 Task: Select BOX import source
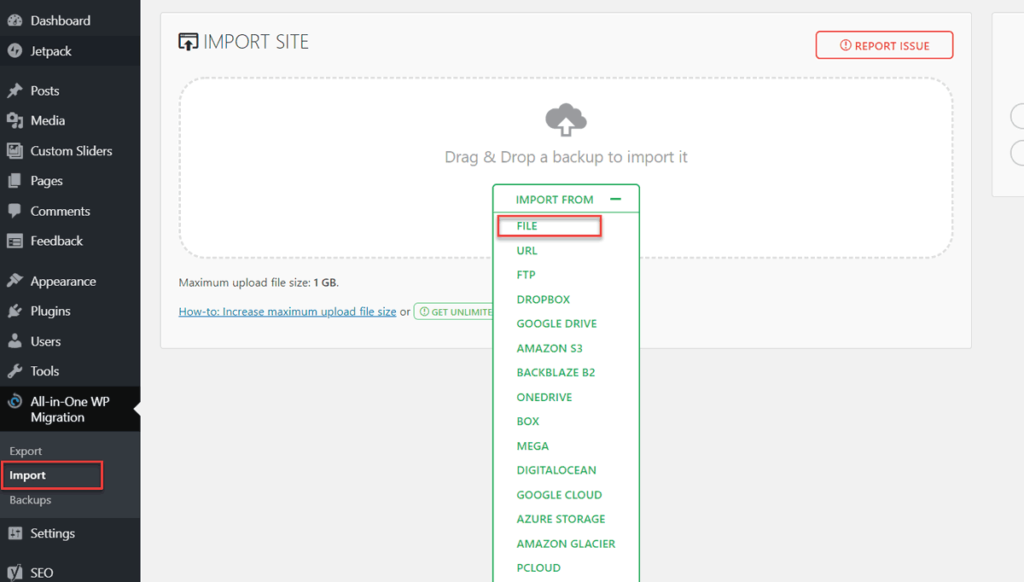click(528, 421)
